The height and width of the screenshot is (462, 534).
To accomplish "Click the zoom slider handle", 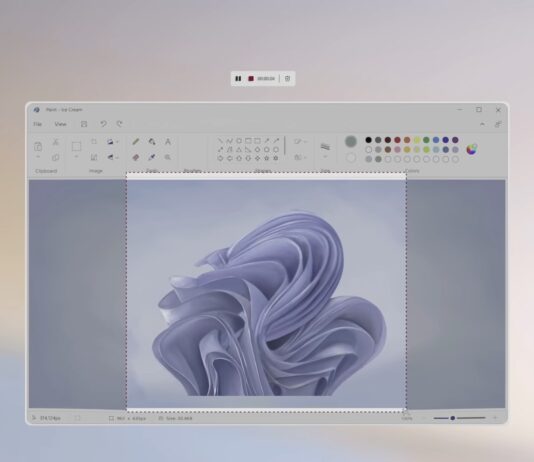I will (453, 418).
